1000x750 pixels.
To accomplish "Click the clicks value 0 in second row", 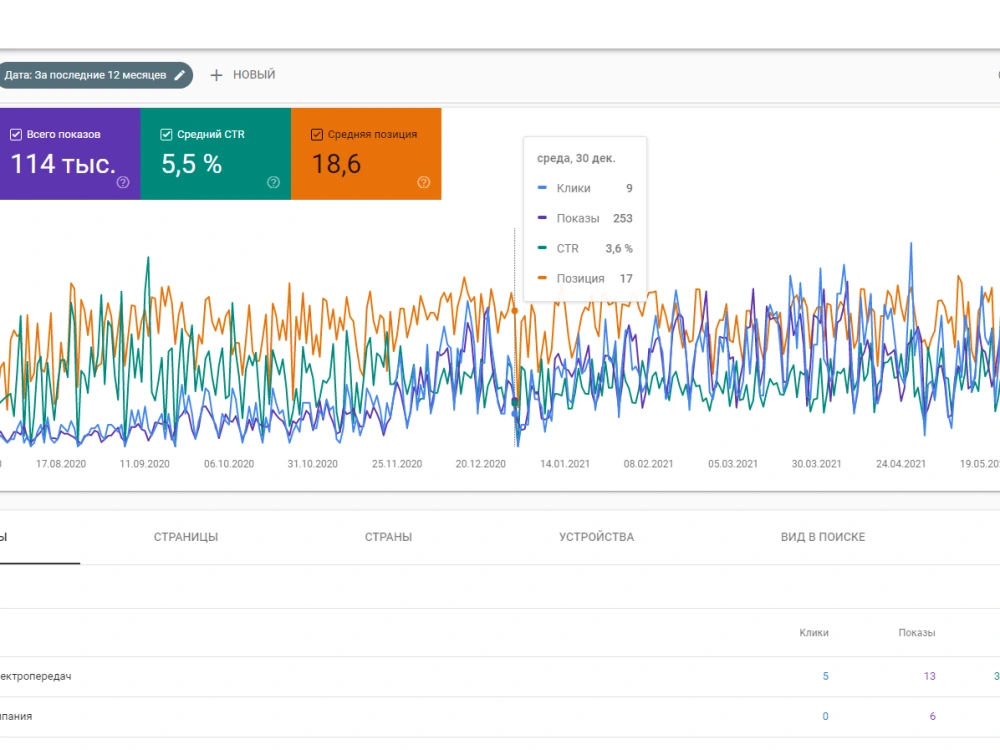I will tap(825, 716).
